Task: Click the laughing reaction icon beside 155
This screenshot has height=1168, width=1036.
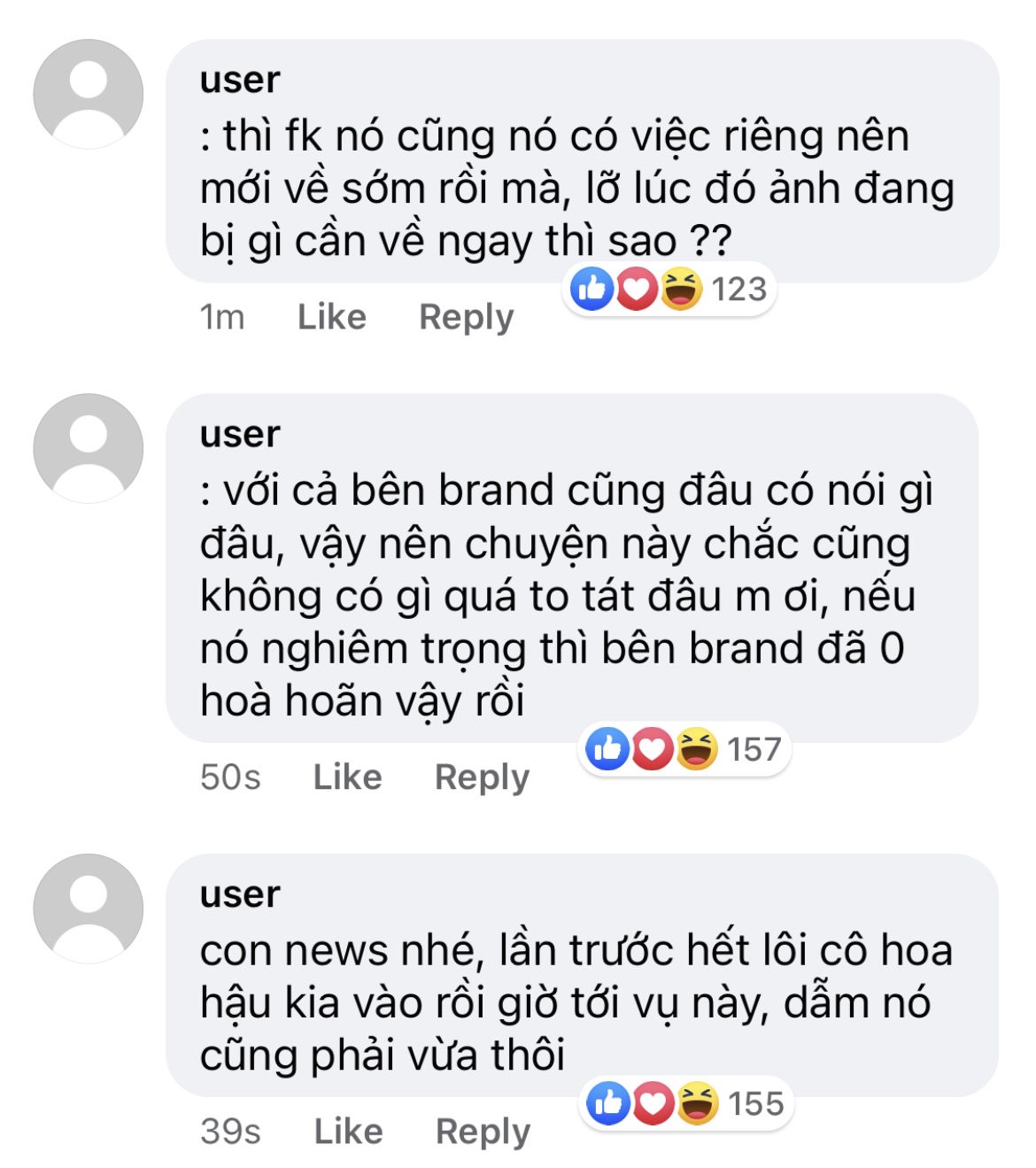Action: pos(697,1103)
